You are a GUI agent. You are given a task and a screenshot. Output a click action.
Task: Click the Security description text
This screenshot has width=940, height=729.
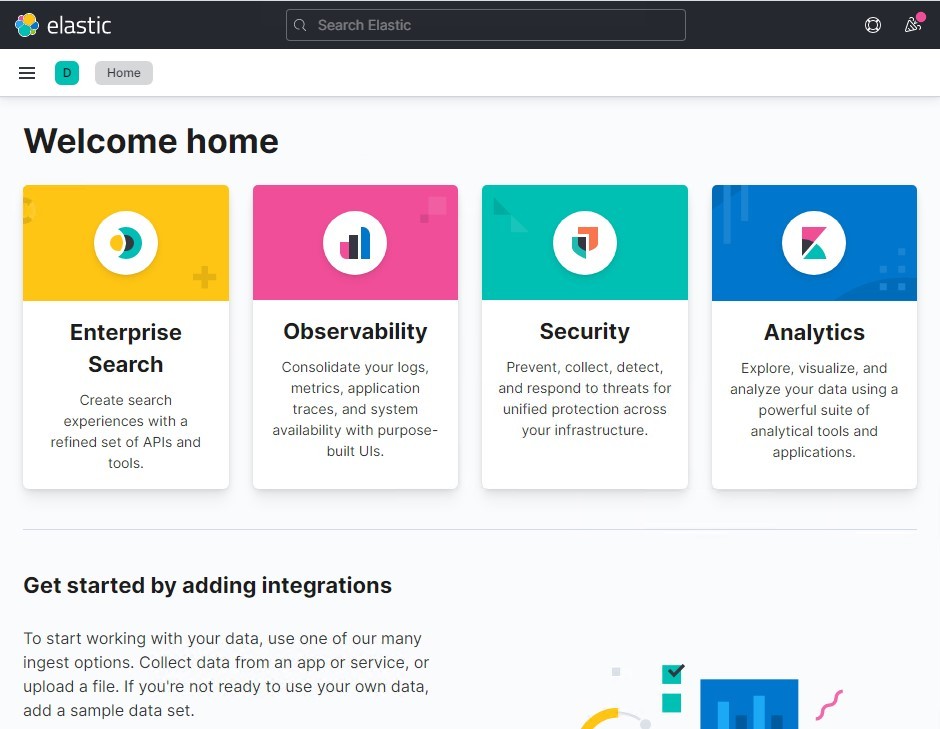[585, 398]
